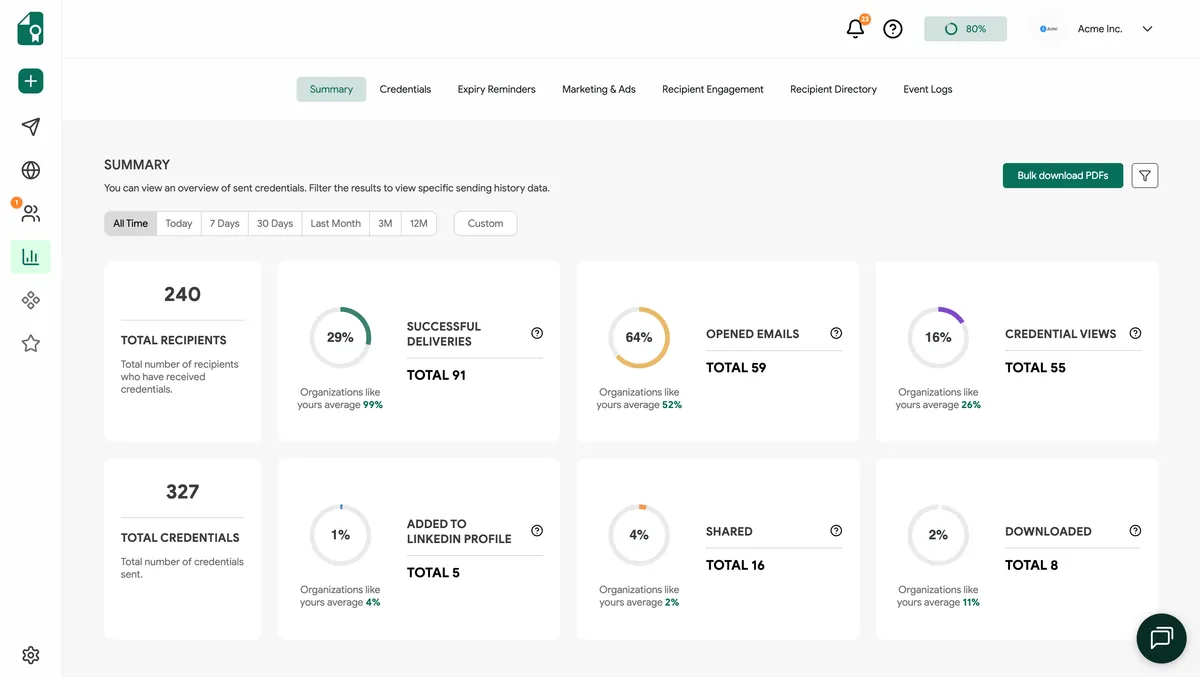Switch to the Credentials tab
The height and width of the screenshot is (677, 1200).
coord(405,89)
